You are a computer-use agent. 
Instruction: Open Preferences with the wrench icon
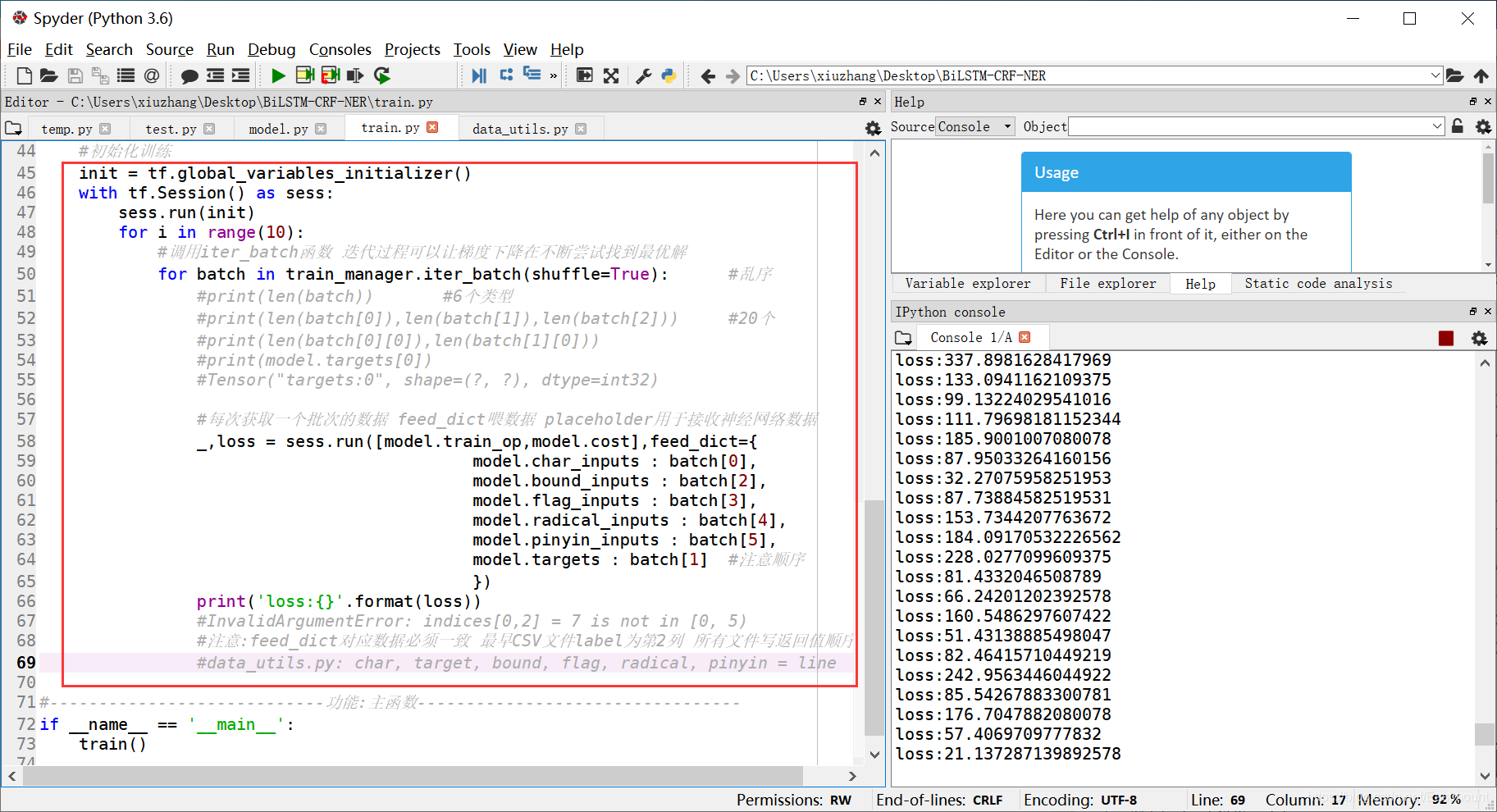coord(644,75)
